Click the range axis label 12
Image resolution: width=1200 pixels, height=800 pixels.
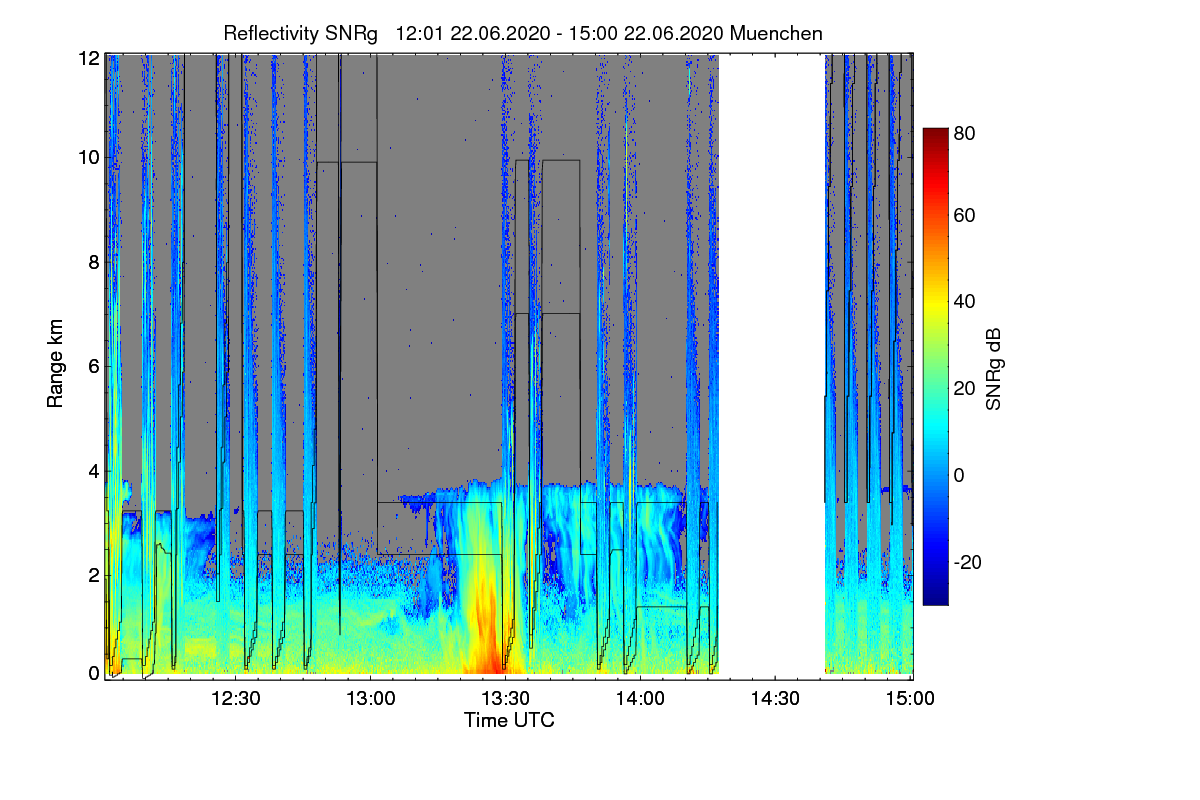coord(88,58)
